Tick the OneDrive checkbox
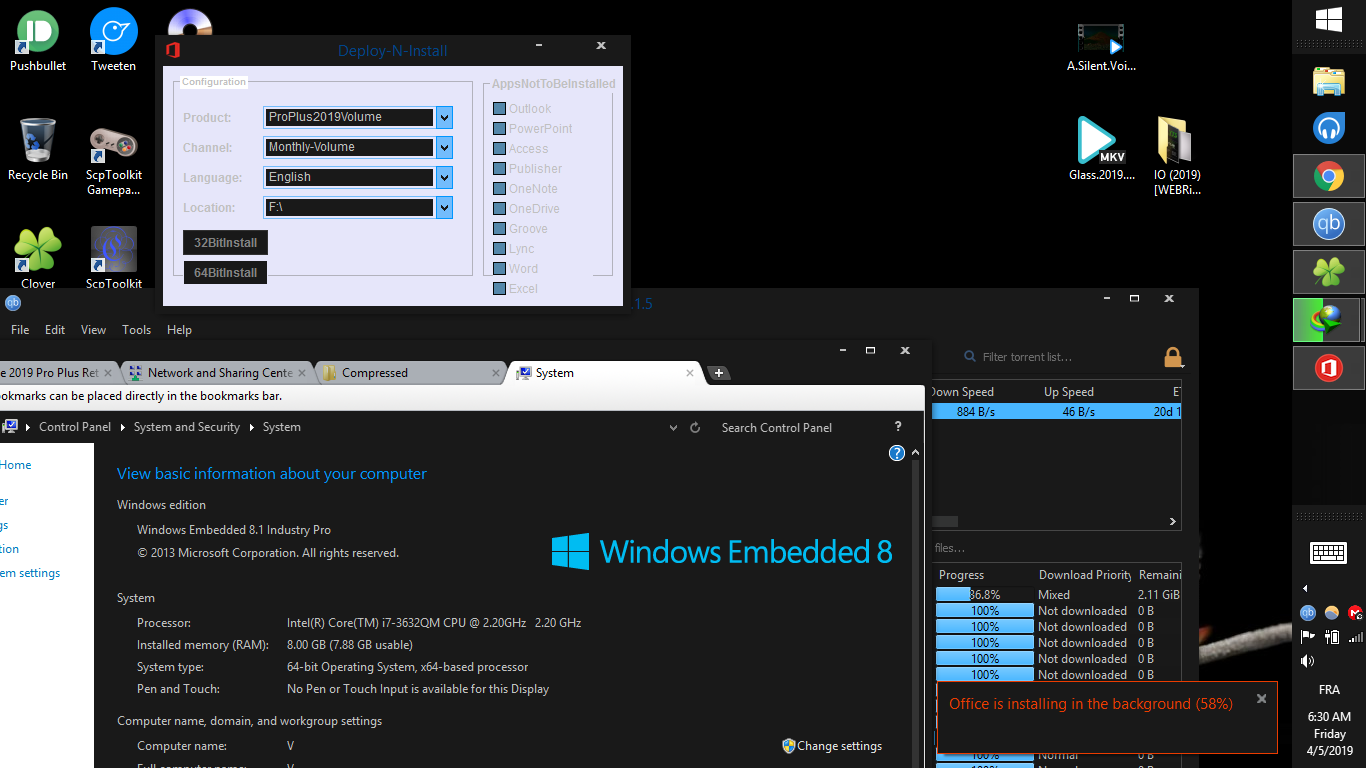The width and height of the screenshot is (1366, 768). pos(499,209)
